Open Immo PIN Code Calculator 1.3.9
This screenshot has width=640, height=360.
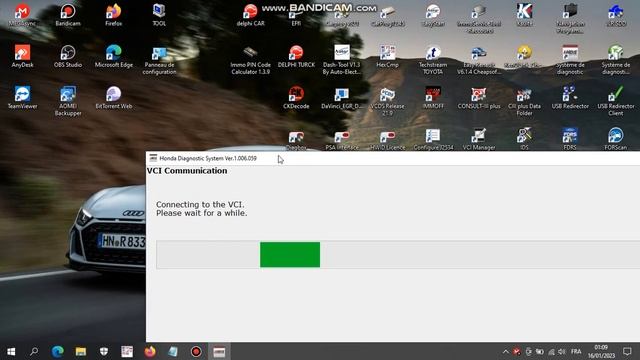point(251,60)
